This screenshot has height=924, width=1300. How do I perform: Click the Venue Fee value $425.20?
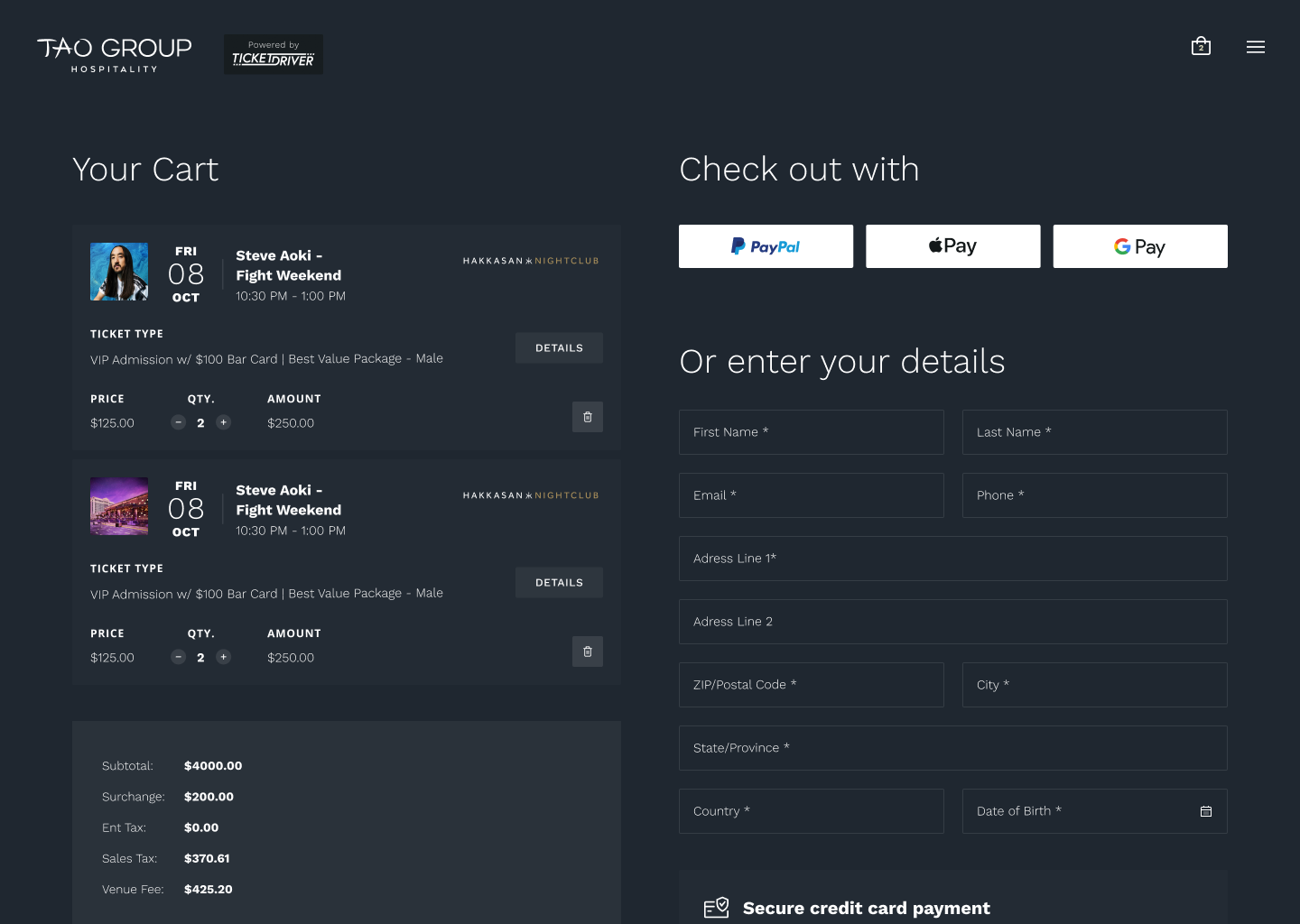pyautogui.click(x=209, y=889)
